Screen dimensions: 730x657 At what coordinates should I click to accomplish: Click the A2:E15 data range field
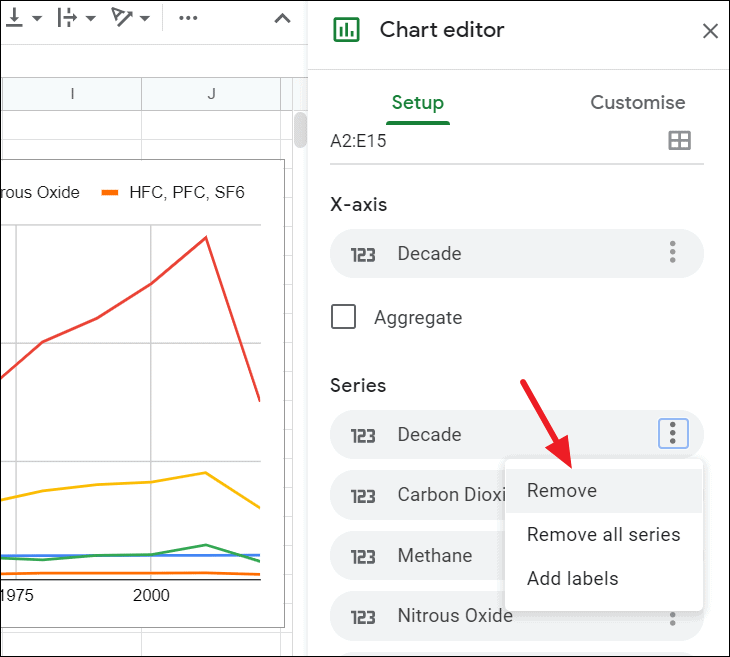click(x=517, y=141)
